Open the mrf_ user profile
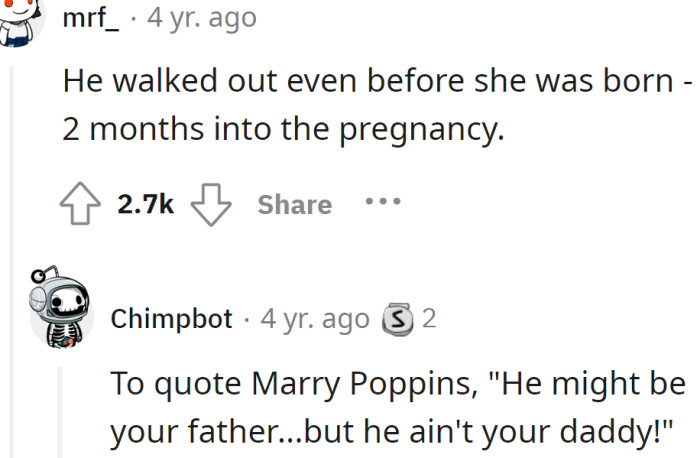The height and width of the screenshot is (458, 700). pyautogui.click(x=92, y=17)
